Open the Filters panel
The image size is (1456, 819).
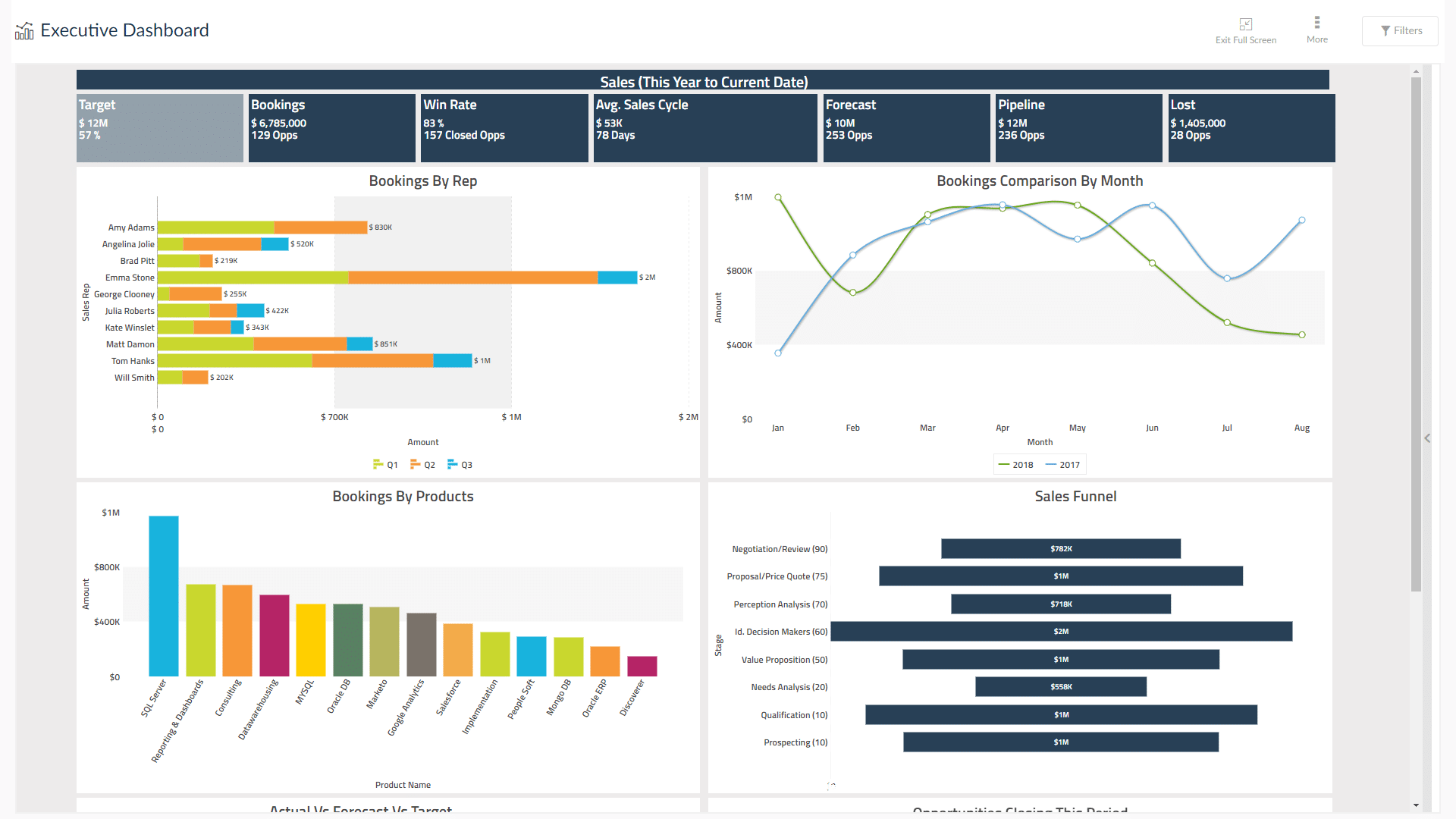[x=1399, y=30]
